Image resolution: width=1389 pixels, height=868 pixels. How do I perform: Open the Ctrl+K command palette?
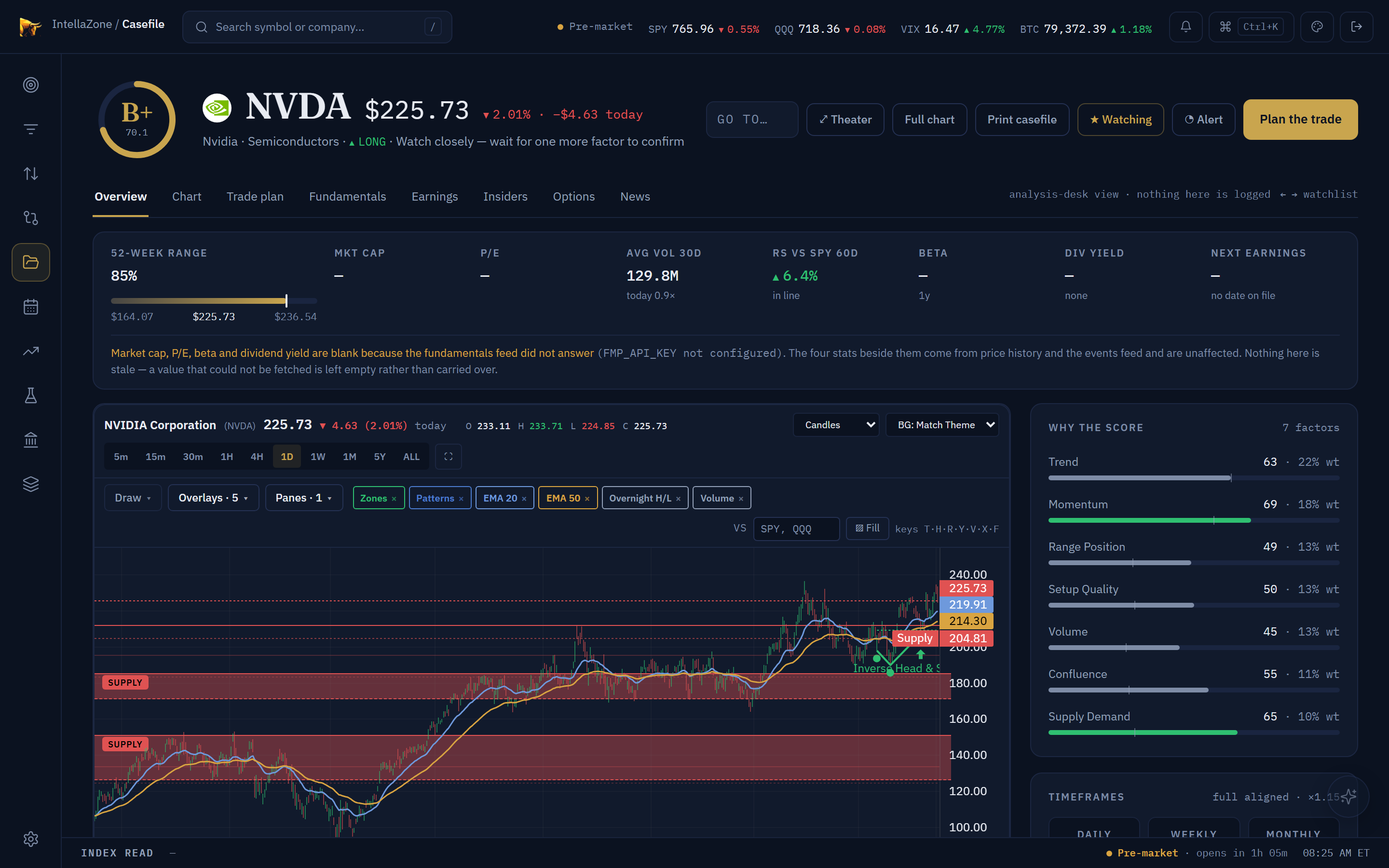(x=1251, y=27)
